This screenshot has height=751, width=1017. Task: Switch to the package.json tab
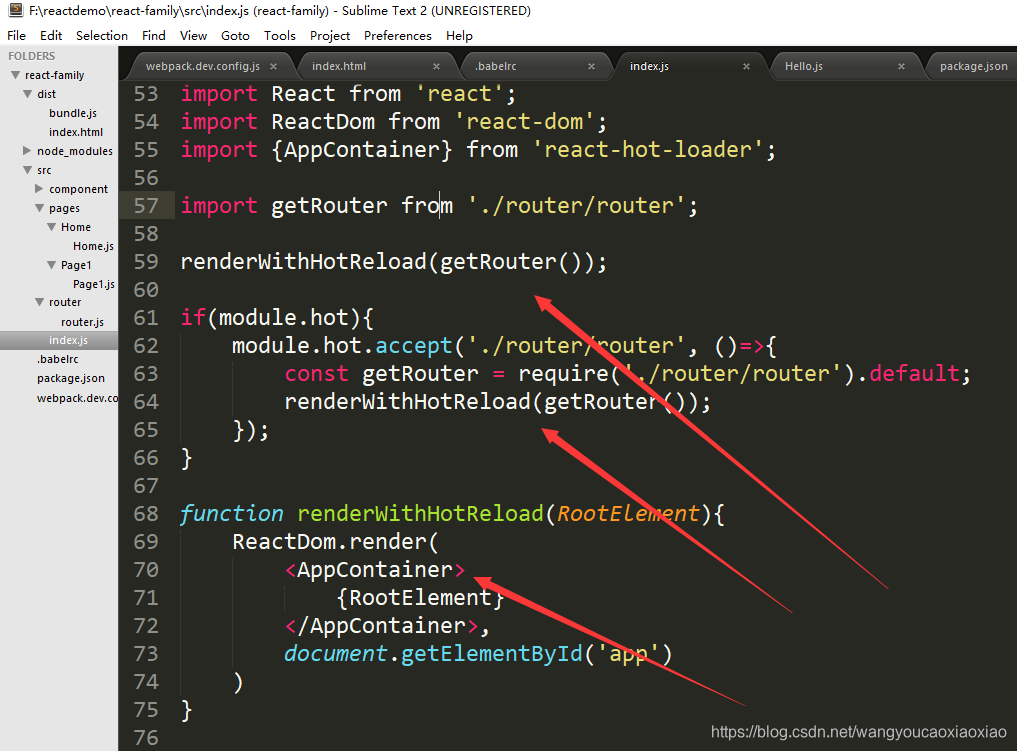(972, 66)
